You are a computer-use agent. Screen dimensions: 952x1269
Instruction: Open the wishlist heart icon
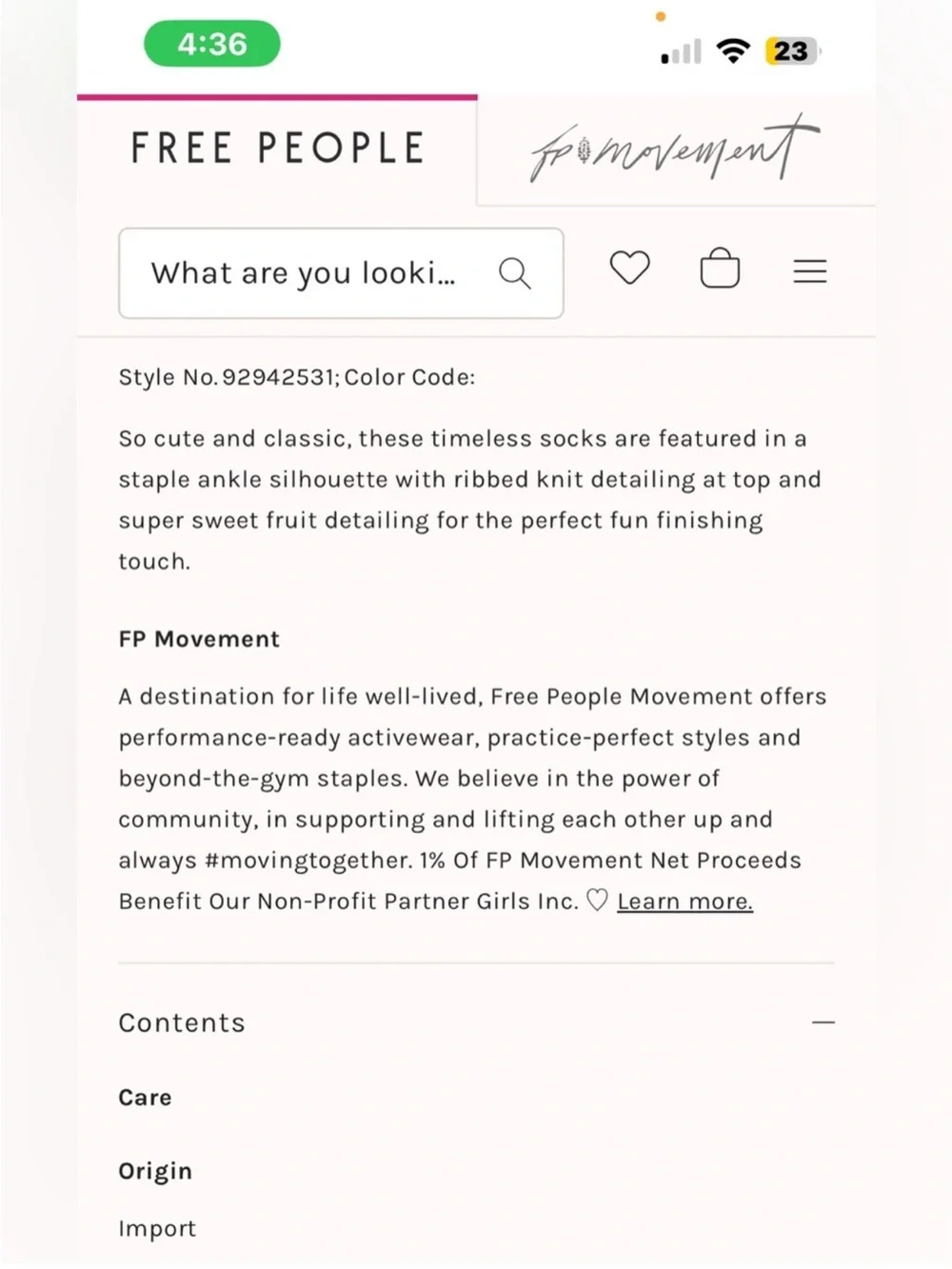pyautogui.click(x=629, y=268)
